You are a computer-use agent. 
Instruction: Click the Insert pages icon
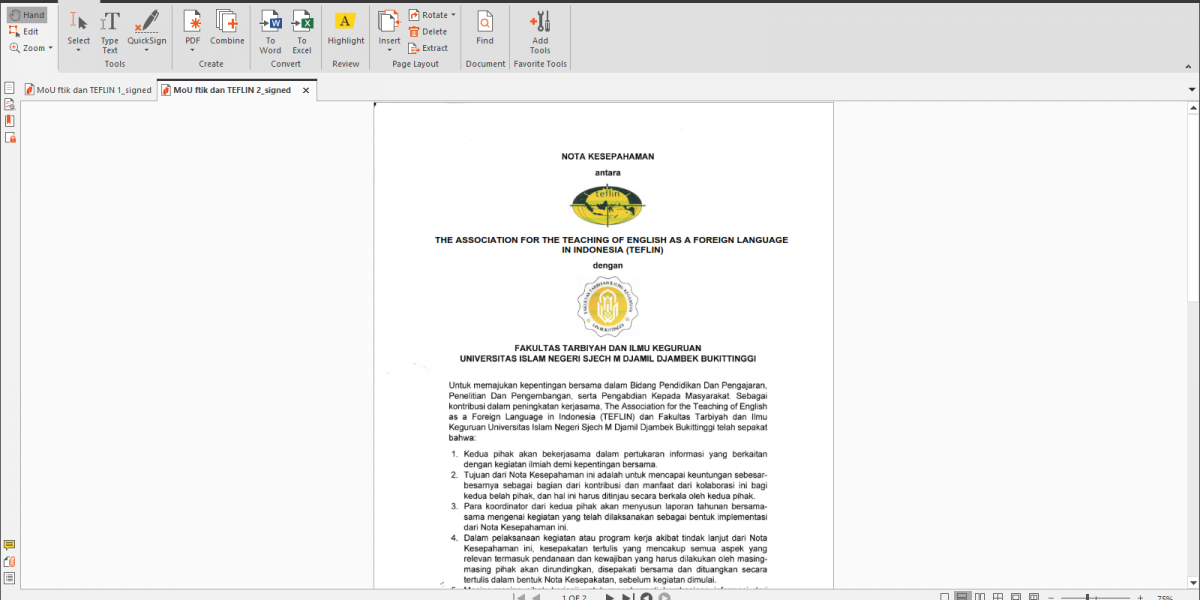click(389, 21)
